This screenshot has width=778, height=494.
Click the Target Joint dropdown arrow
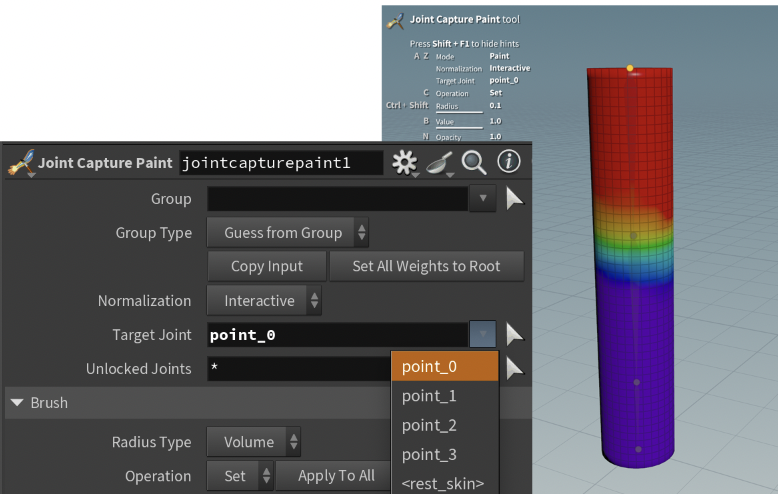coord(483,334)
